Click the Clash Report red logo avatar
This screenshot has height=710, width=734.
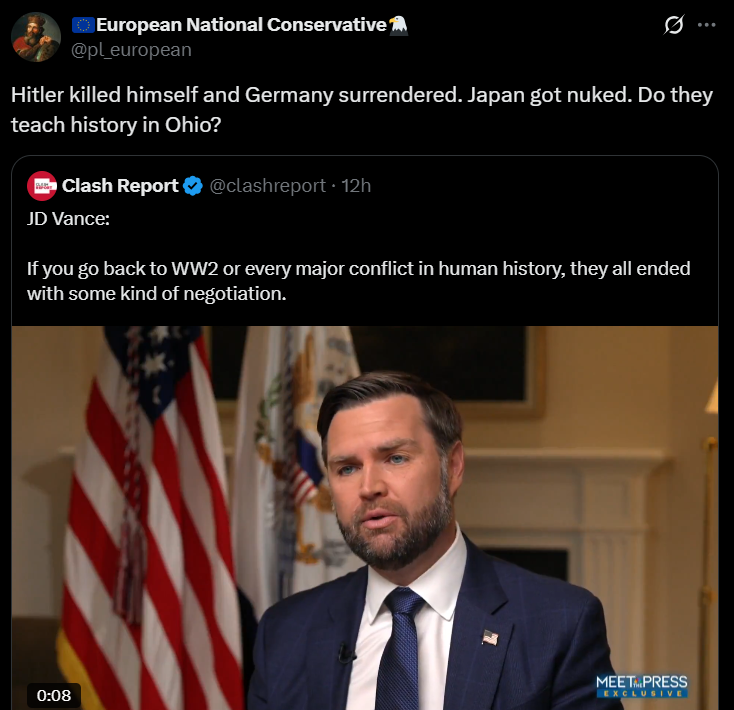coord(42,186)
